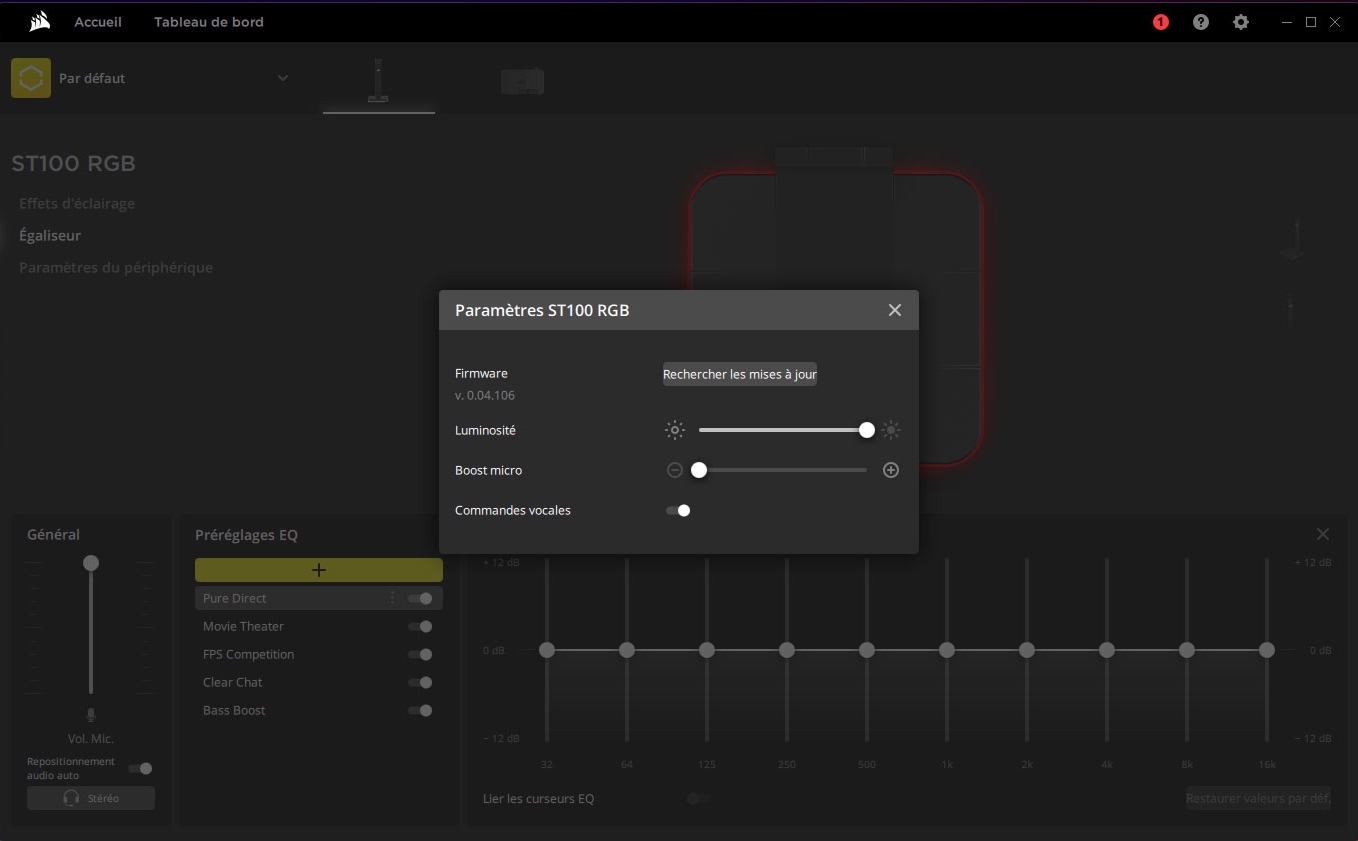Select Paramètres du périphérique menu item
This screenshot has width=1358, height=841.
tap(116, 267)
